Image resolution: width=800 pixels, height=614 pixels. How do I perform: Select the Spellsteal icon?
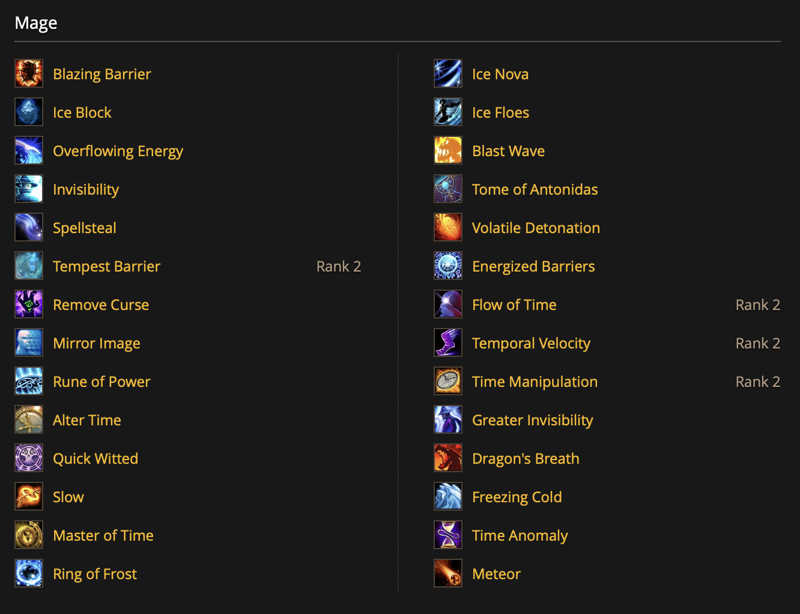[29, 227]
